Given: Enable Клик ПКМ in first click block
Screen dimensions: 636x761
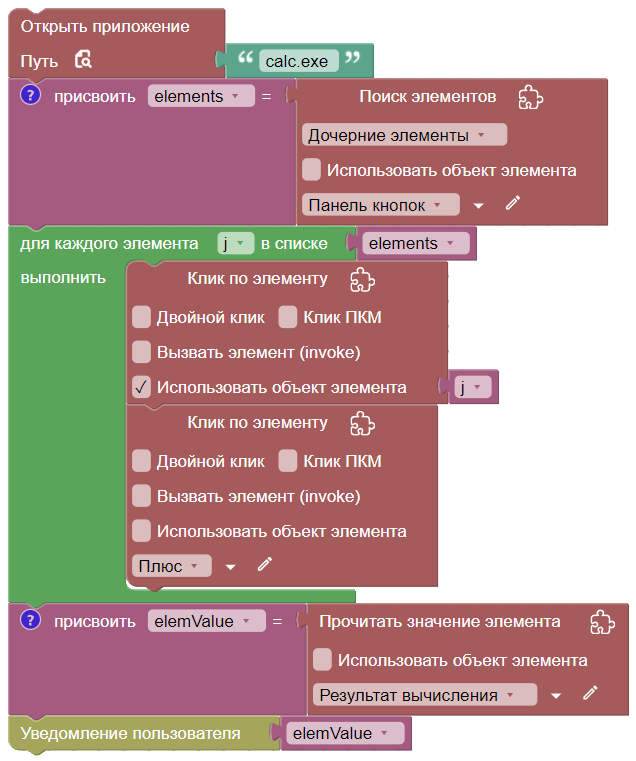Looking at the screenshot, I should pyautogui.click(x=288, y=317).
